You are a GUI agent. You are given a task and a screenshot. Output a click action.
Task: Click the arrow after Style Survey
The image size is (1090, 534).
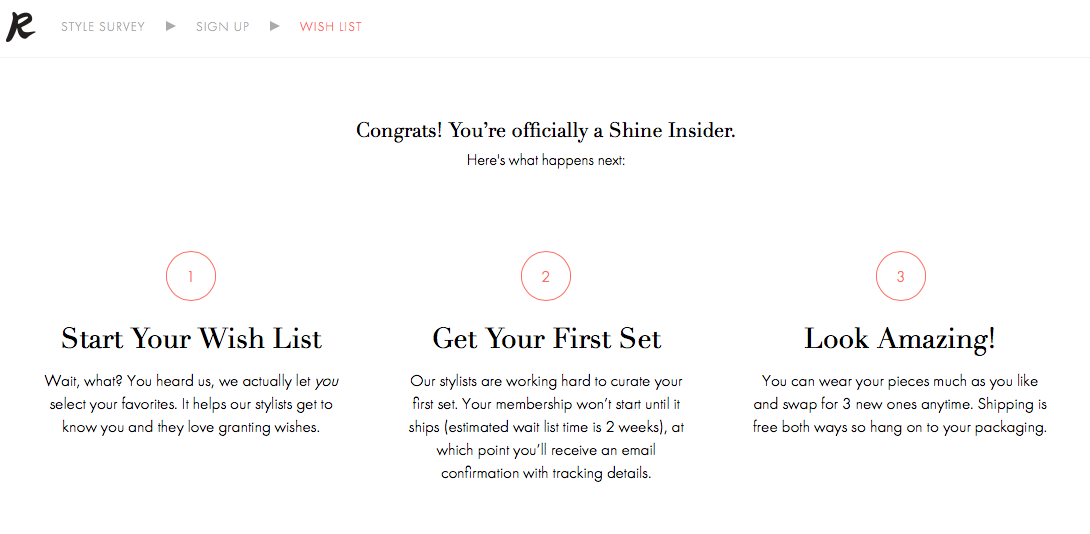coord(171,26)
